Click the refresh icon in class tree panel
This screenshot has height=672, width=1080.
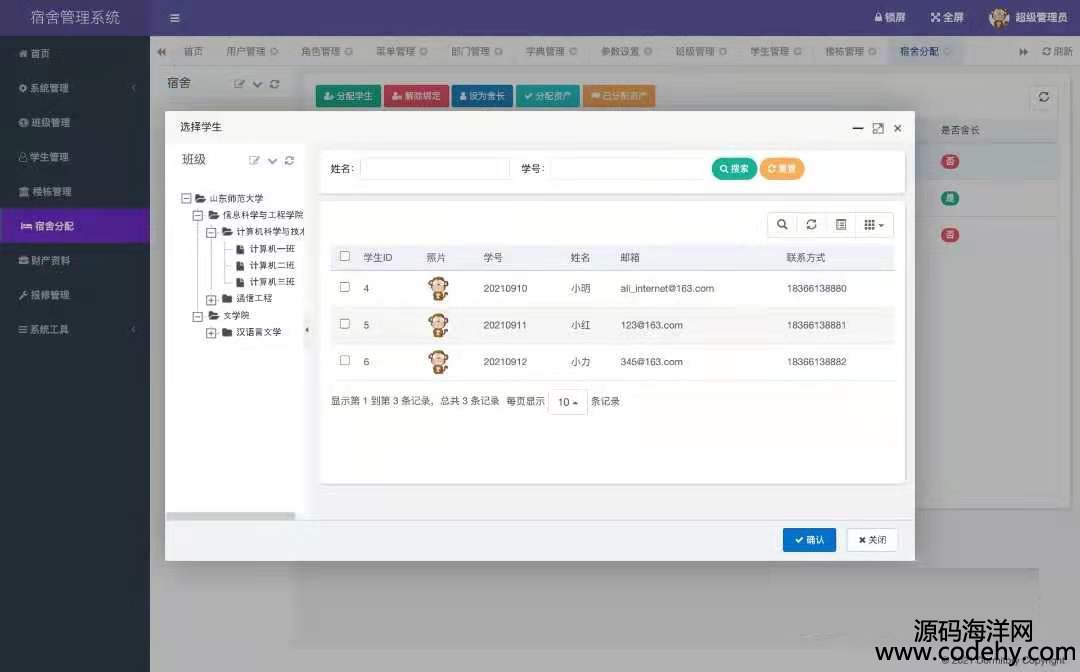point(289,160)
